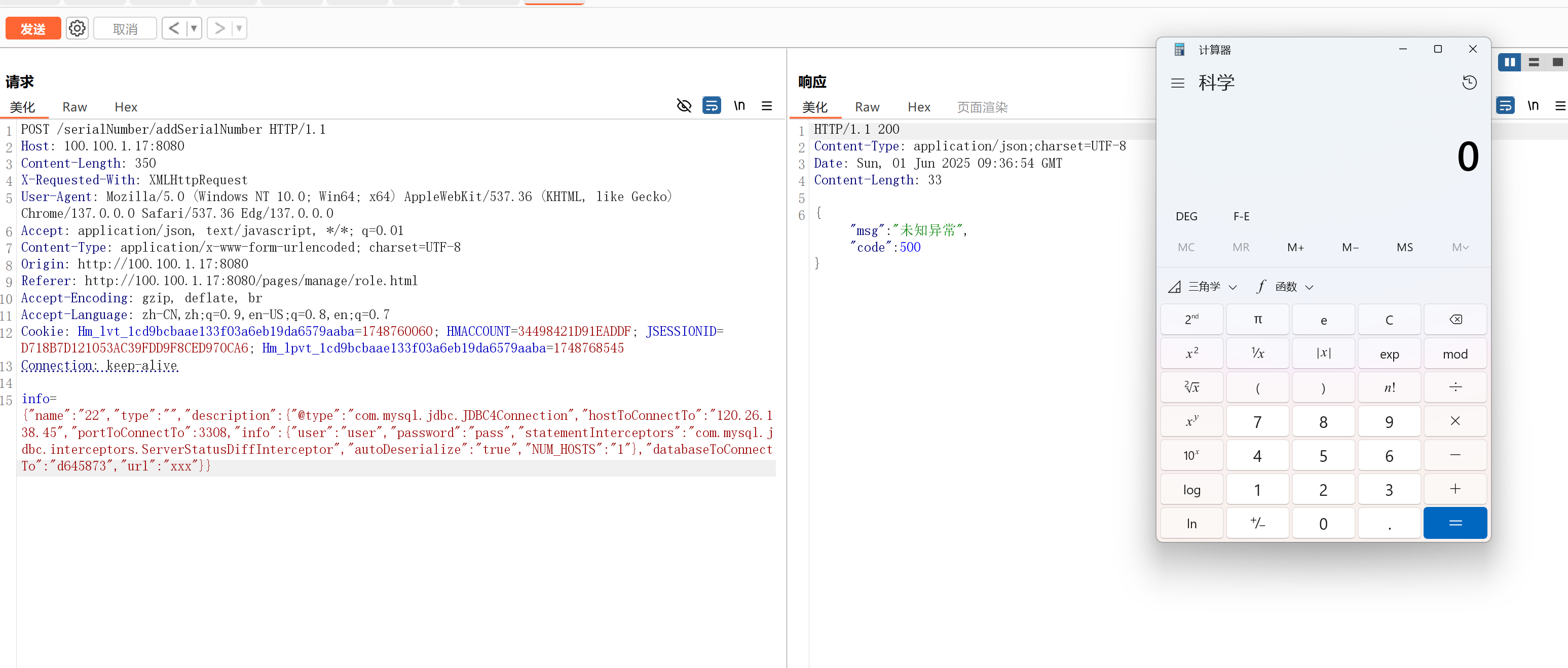Screen dimensions: 1568x668
Task: Click M− memory subtract button
Action: [1350, 248]
